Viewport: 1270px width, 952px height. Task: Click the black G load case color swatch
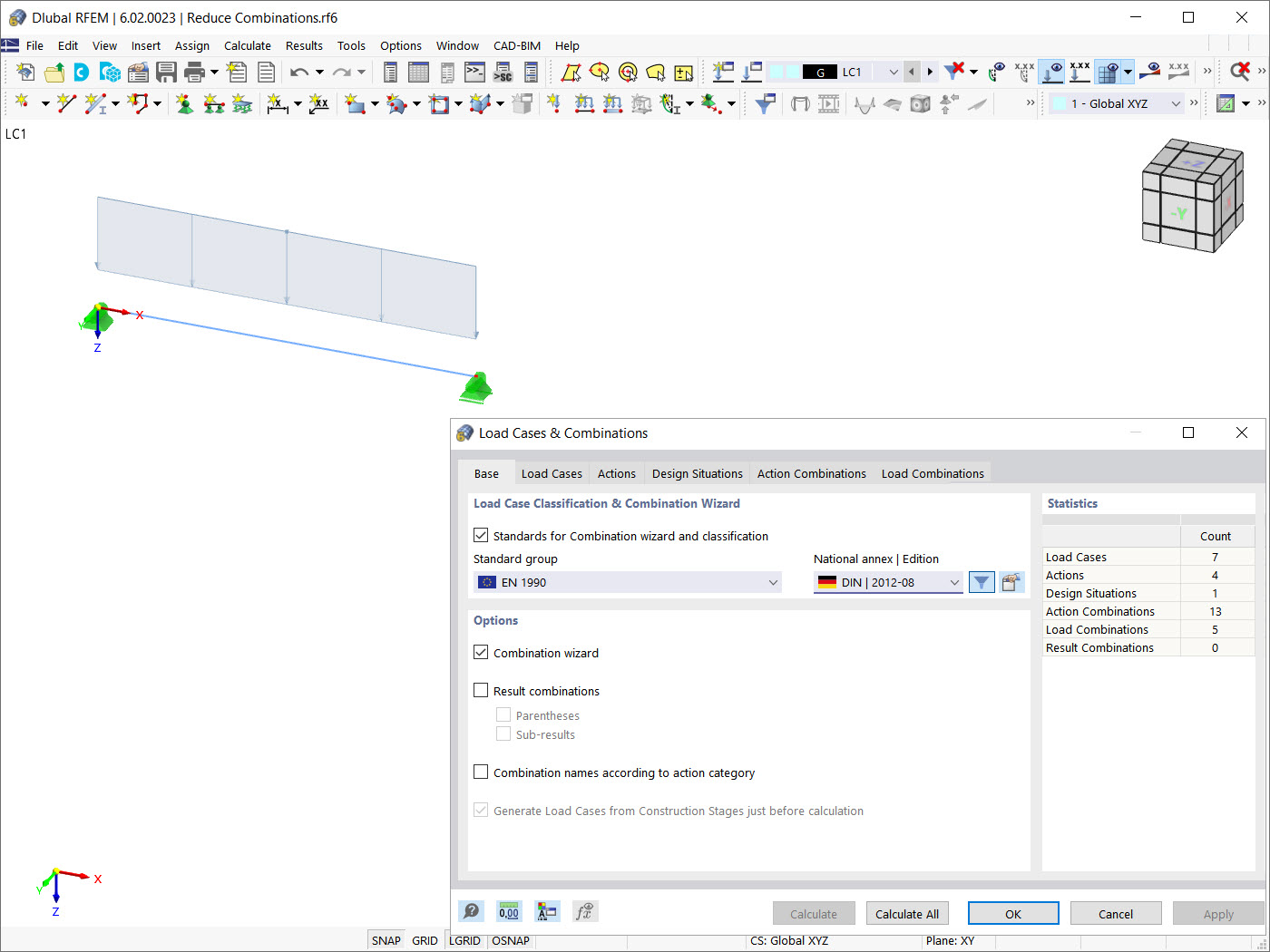tap(820, 72)
